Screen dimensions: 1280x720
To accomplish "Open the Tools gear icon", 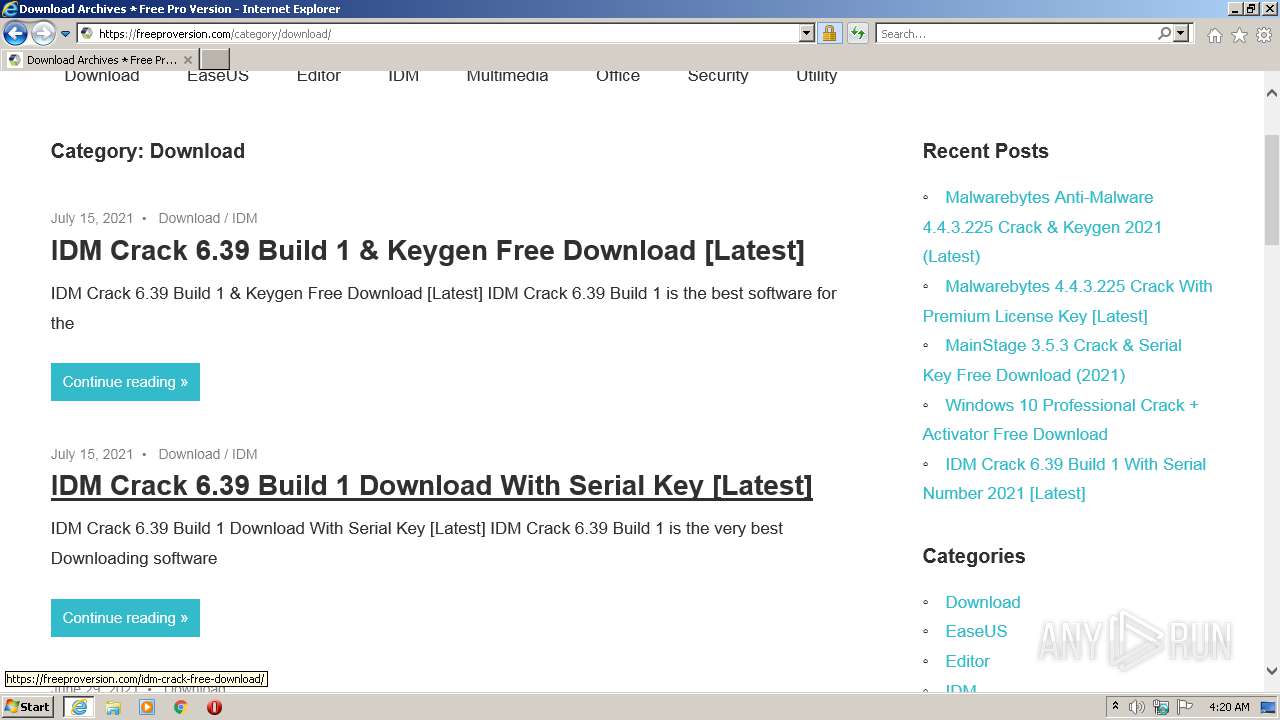I will tap(1264, 35).
